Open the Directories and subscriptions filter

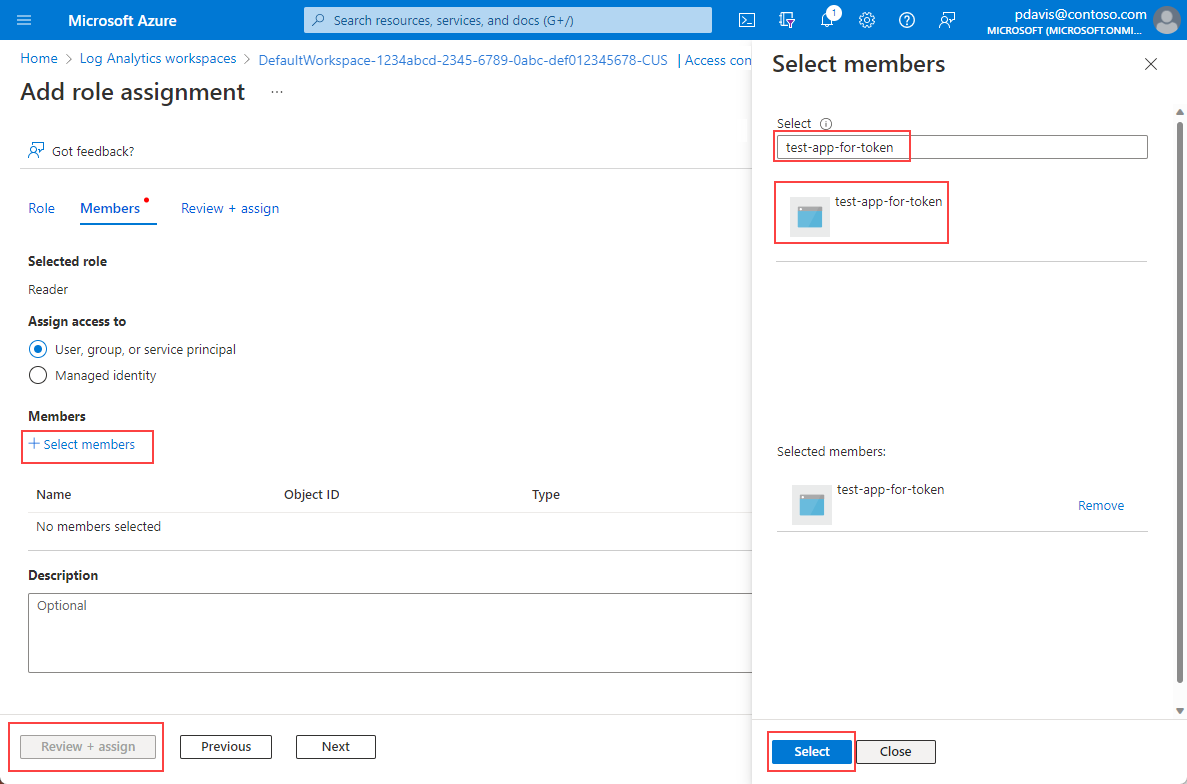coord(786,19)
